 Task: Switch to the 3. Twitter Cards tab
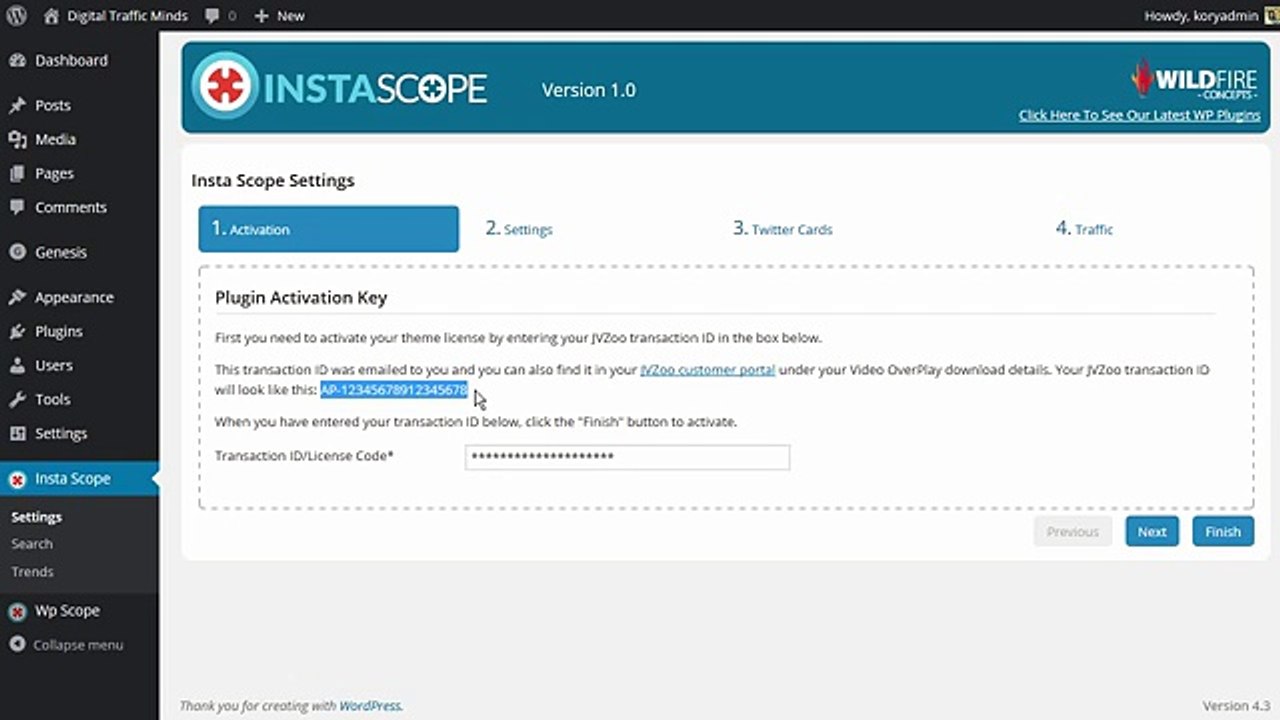click(782, 229)
